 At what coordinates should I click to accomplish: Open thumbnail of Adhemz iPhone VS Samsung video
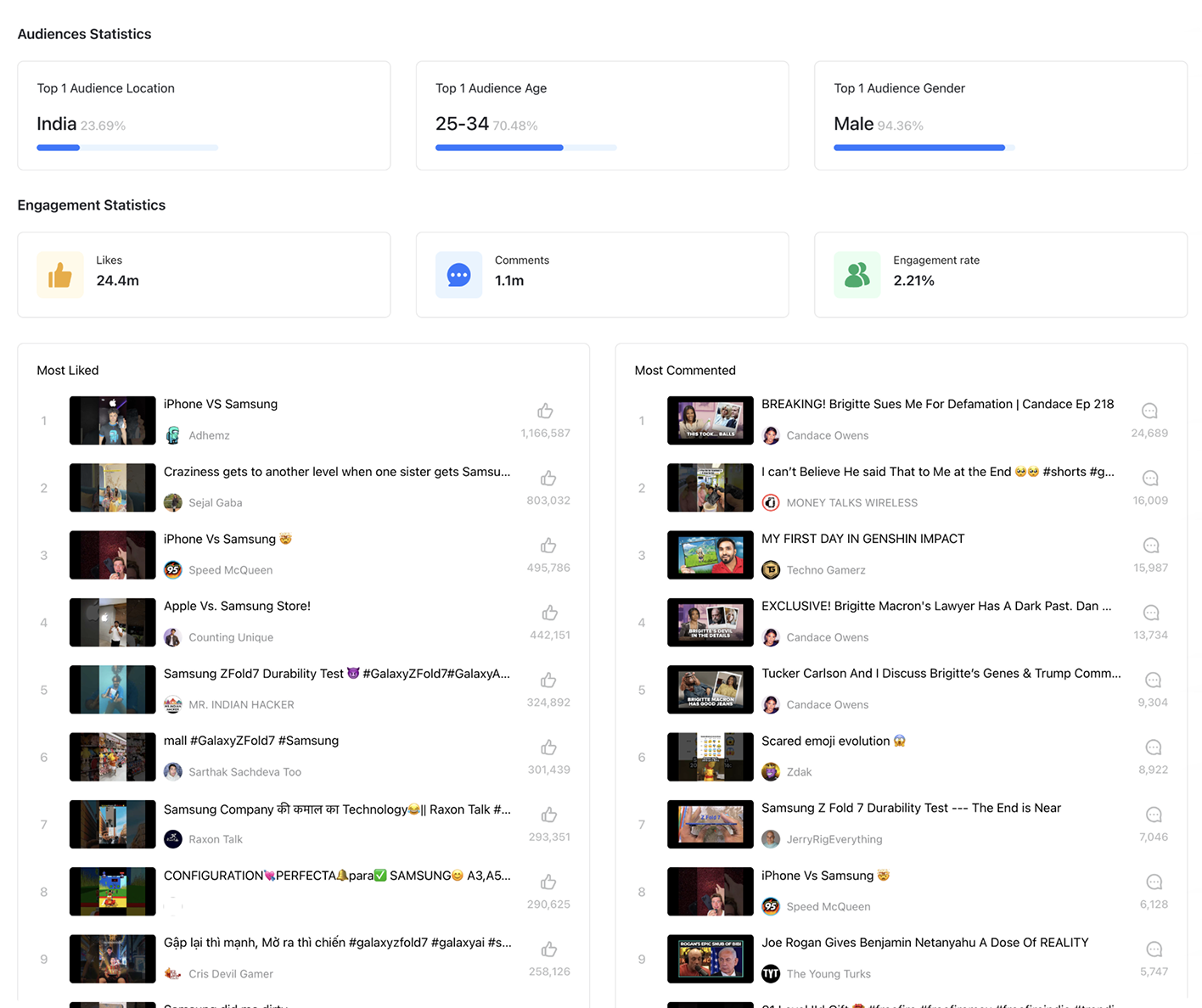coord(113,420)
